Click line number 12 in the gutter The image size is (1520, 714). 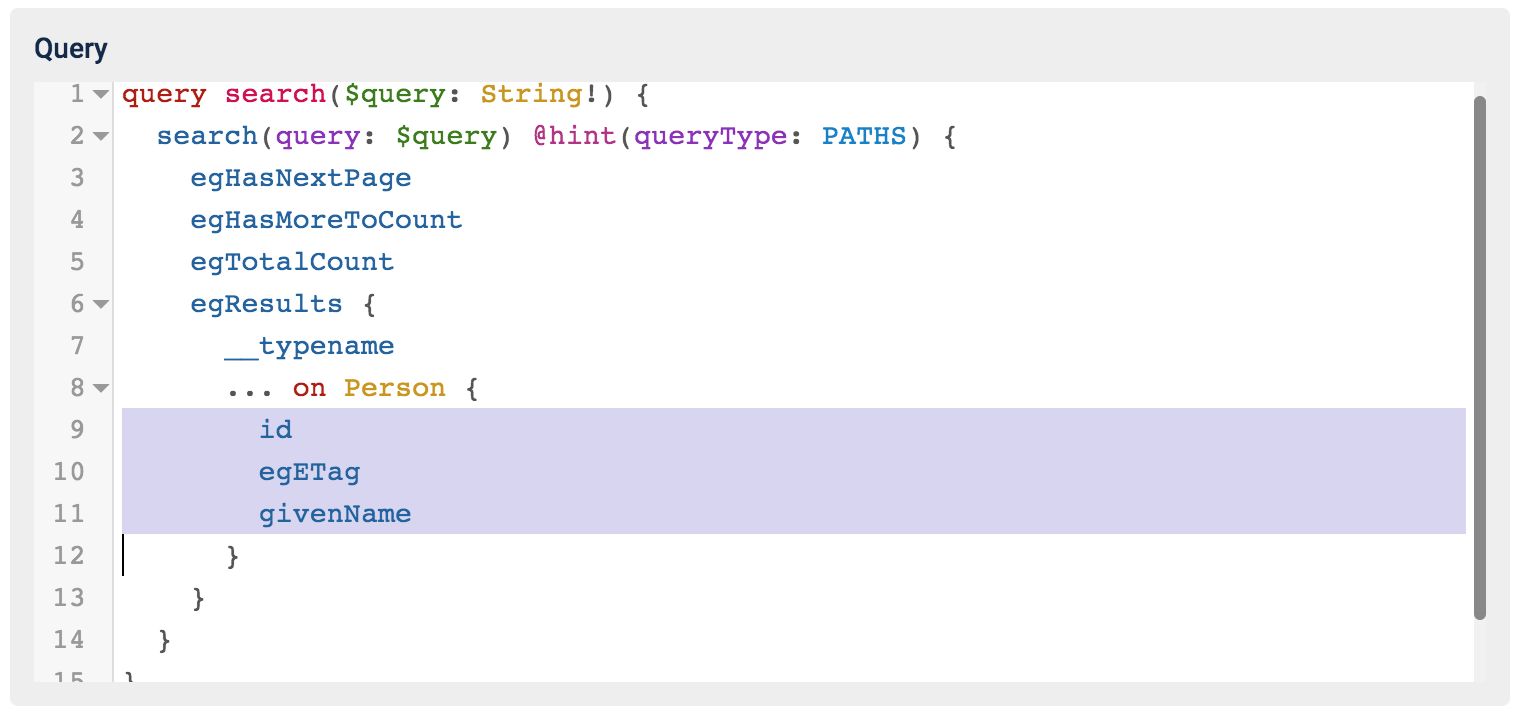69,557
